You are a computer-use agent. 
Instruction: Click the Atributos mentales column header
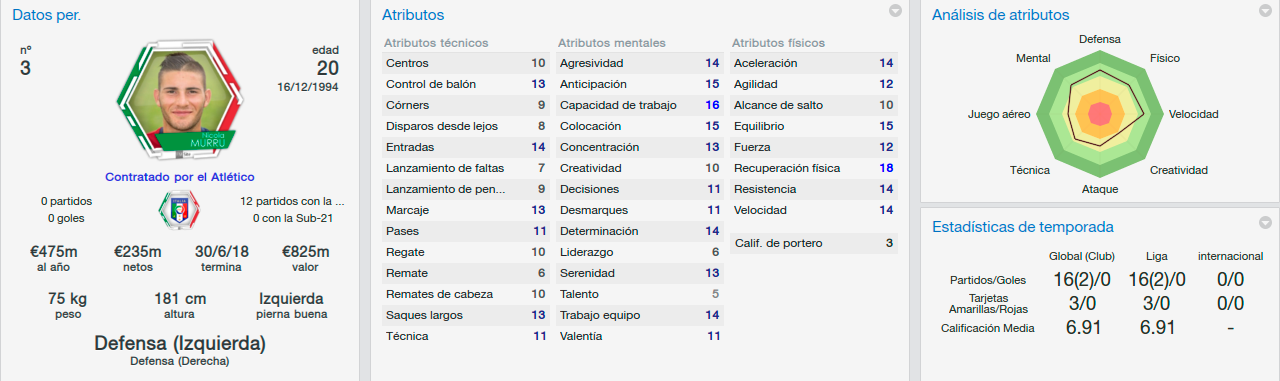click(x=612, y=43)
